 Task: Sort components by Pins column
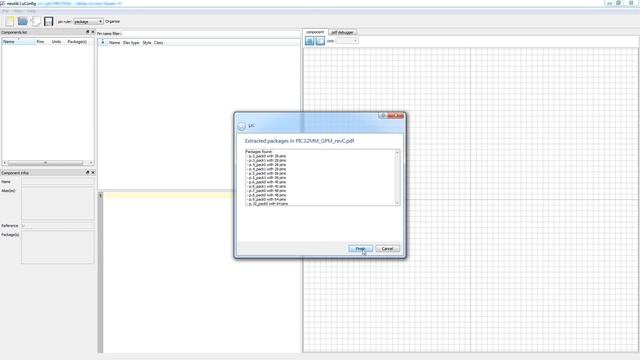click(x=40, y=42)
